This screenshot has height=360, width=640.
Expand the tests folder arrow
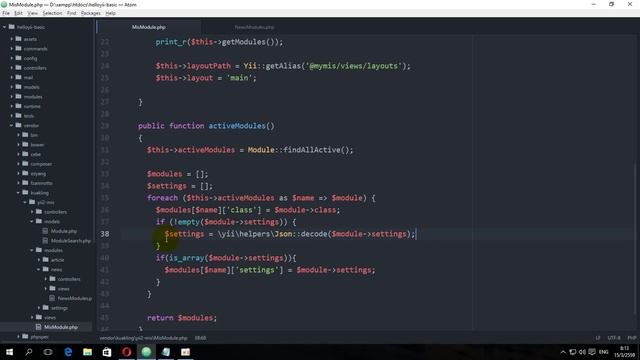tap(11, 116)
